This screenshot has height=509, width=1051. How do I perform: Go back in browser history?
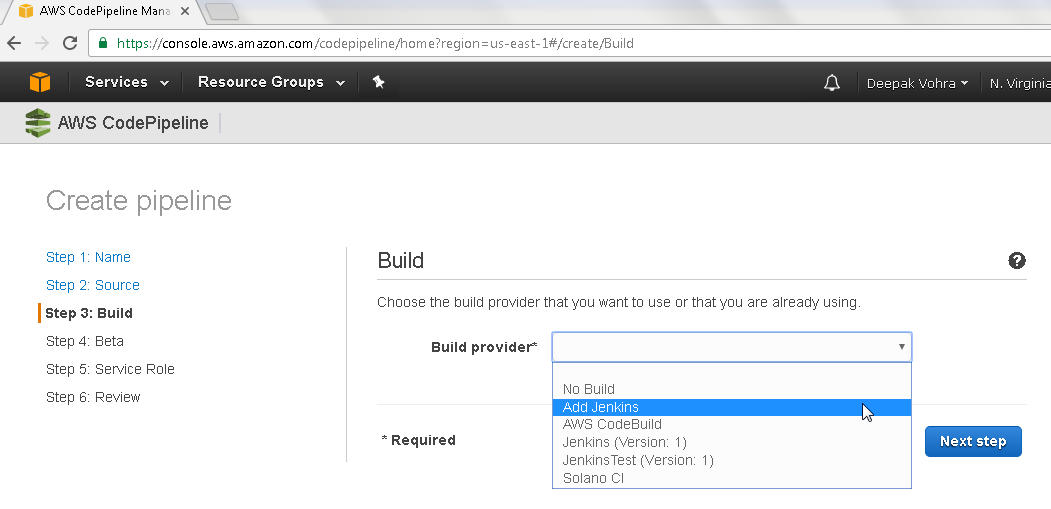pyautogui.click(x=14, y=44)
